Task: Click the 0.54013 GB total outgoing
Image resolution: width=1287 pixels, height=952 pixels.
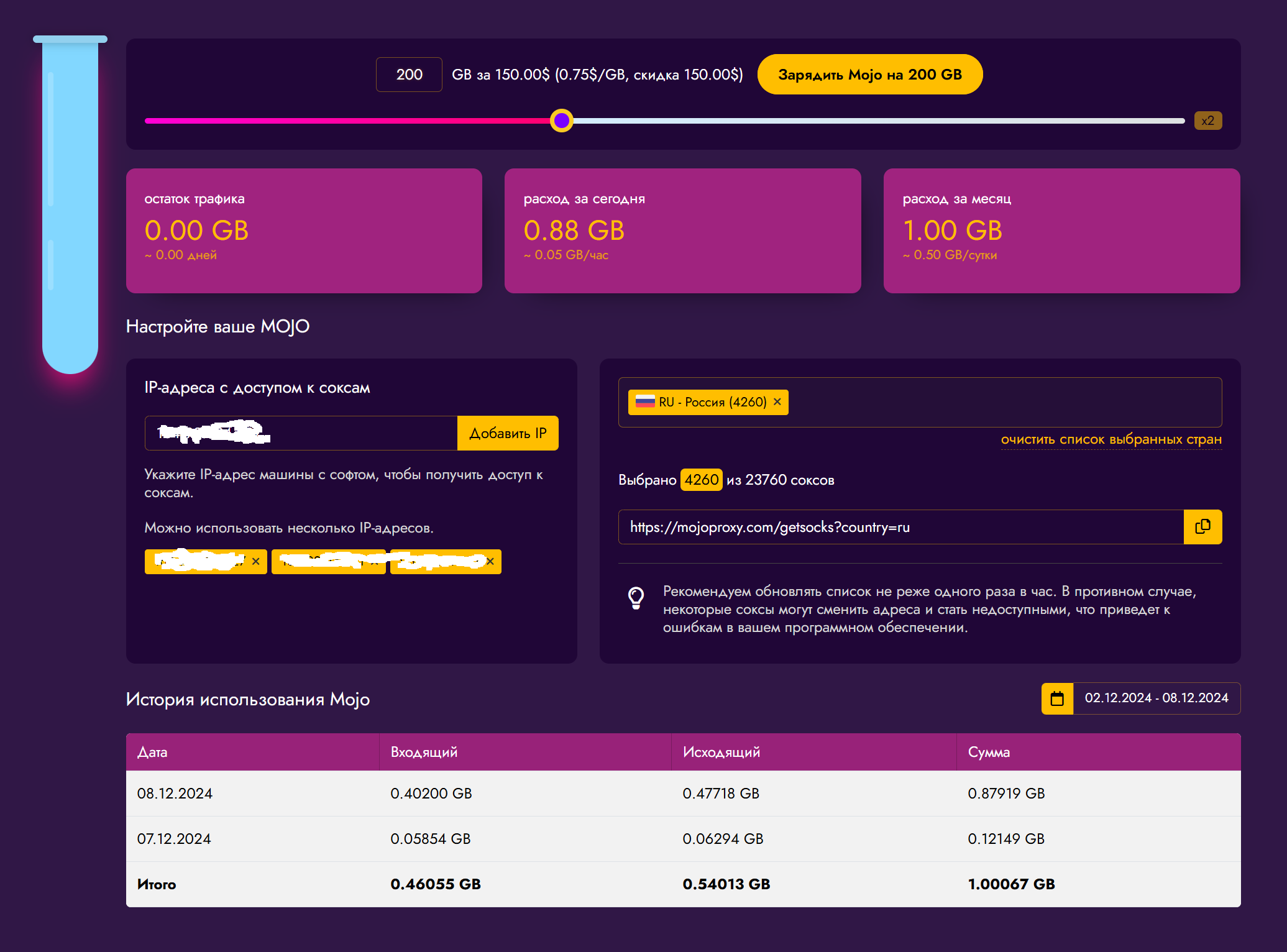Action: point(726,884)
